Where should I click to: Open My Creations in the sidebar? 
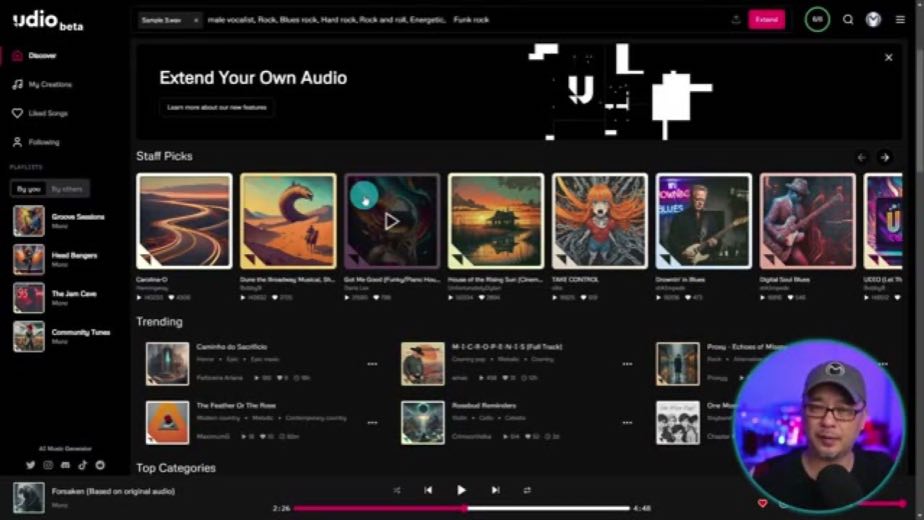click(42, 84)
